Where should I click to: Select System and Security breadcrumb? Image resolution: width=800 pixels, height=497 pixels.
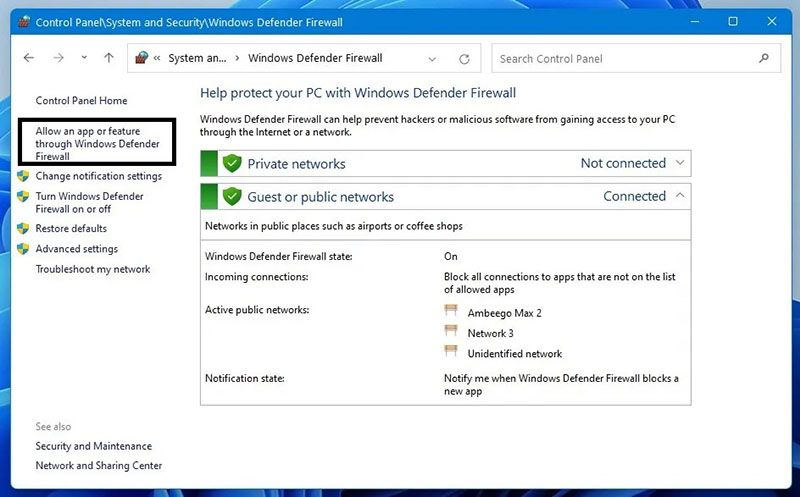click(x=197, y=58)
